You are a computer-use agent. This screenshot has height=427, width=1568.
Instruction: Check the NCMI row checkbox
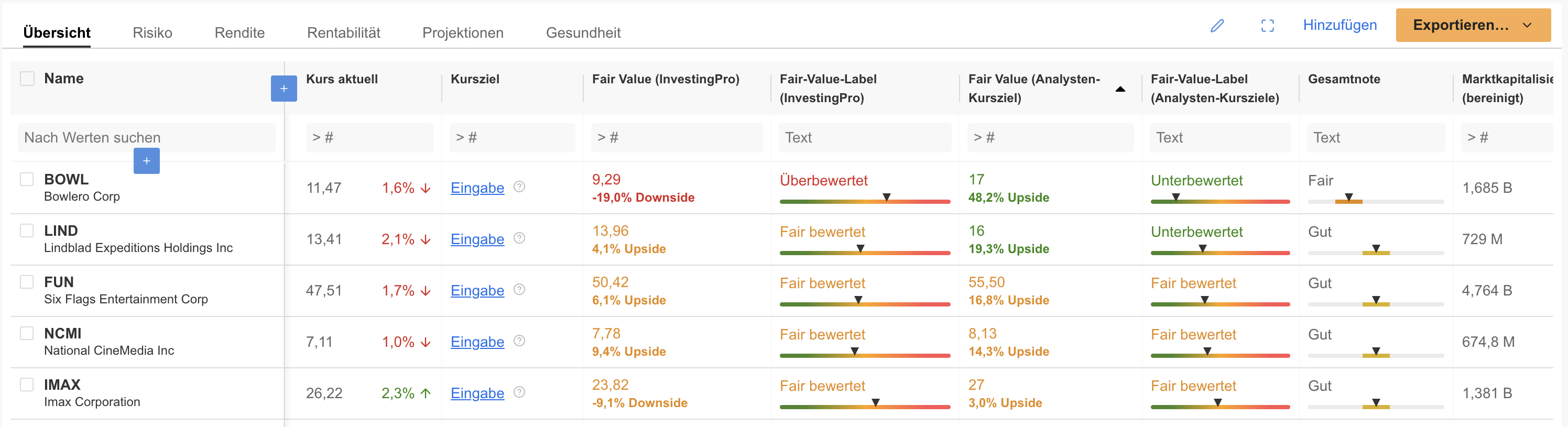click(x=27, y=333)
